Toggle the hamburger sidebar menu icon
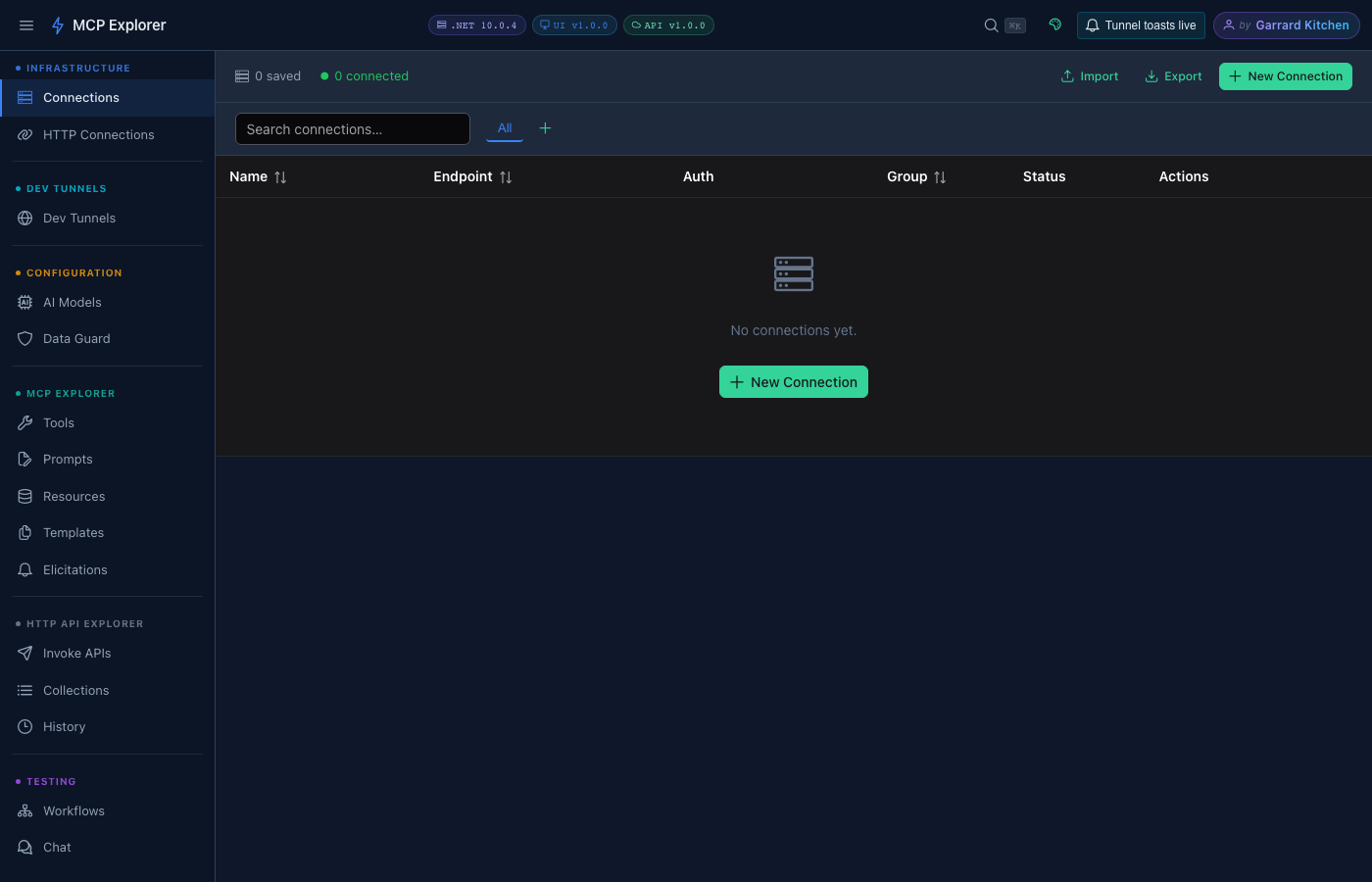Image resolution: width=1372 pixels, height=882 pixels. point(26,25)
